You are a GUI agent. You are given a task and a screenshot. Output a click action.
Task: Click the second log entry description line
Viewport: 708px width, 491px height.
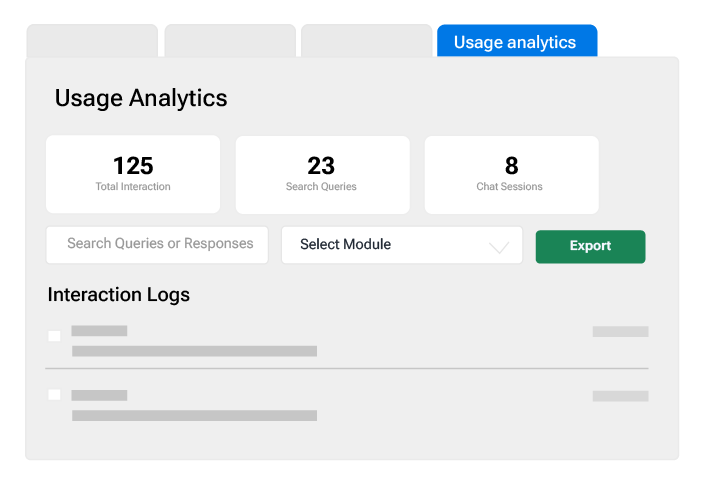point(194,415)
